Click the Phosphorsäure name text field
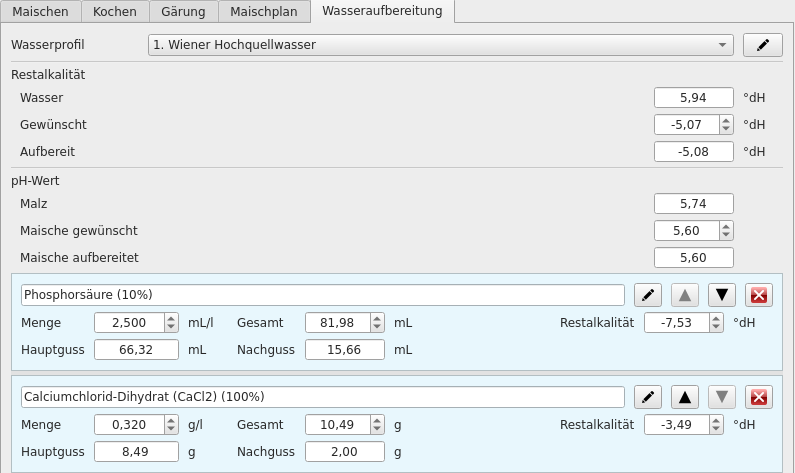This screenshot has width=795, height=473. tap(322, 295)
